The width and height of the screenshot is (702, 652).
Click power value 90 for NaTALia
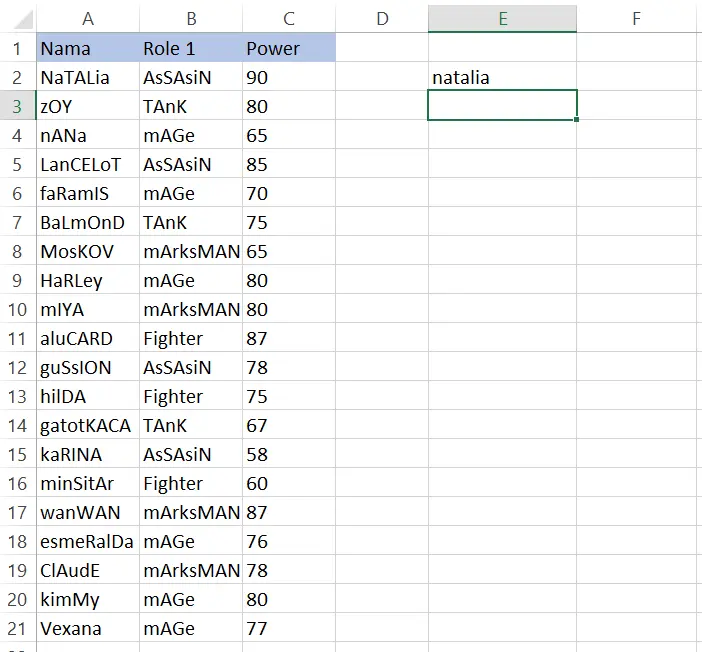pyautogui.click(x=289, y=77)
